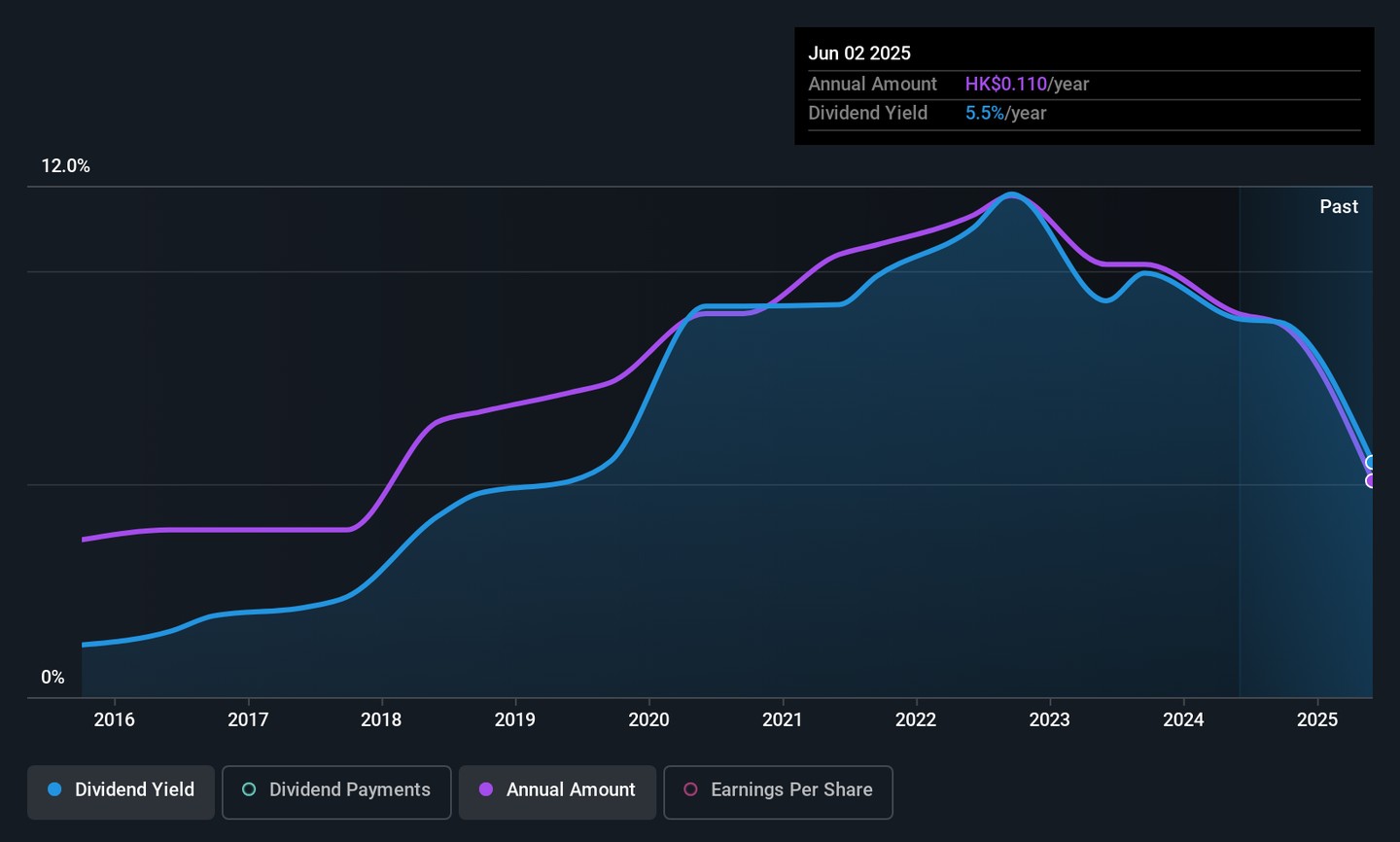
Task: Enable the Earnings Per Share series
Action: tap(778, 790)
